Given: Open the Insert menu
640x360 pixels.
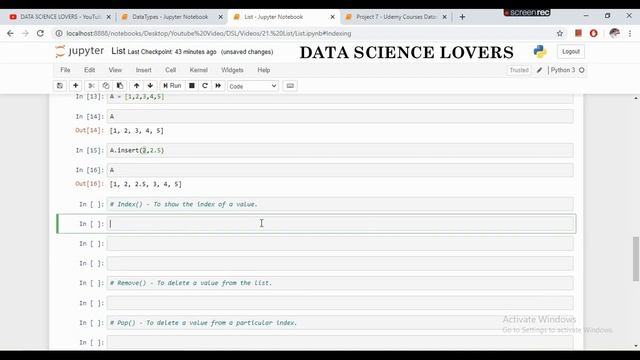Looking at the screenshot, I should (x=144, y=70).
